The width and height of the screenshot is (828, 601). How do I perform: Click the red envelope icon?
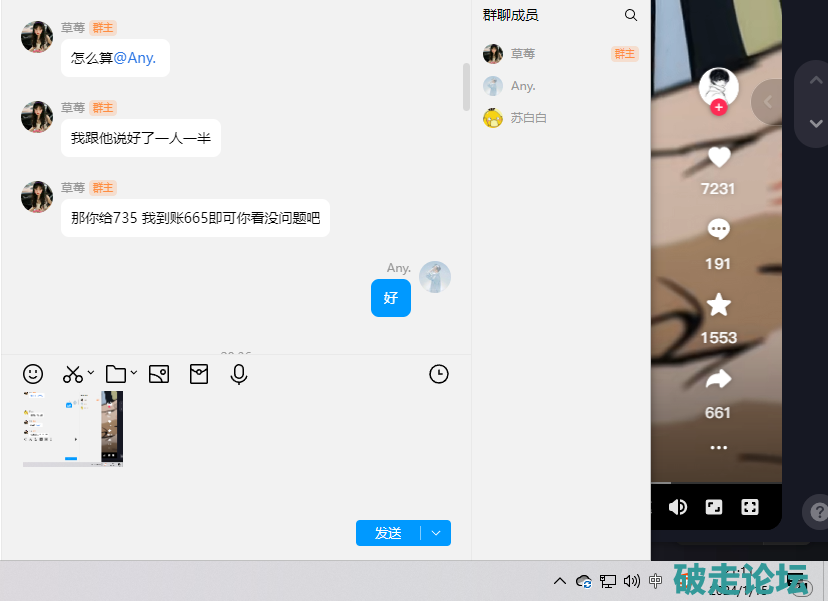(x=199, y=374)
